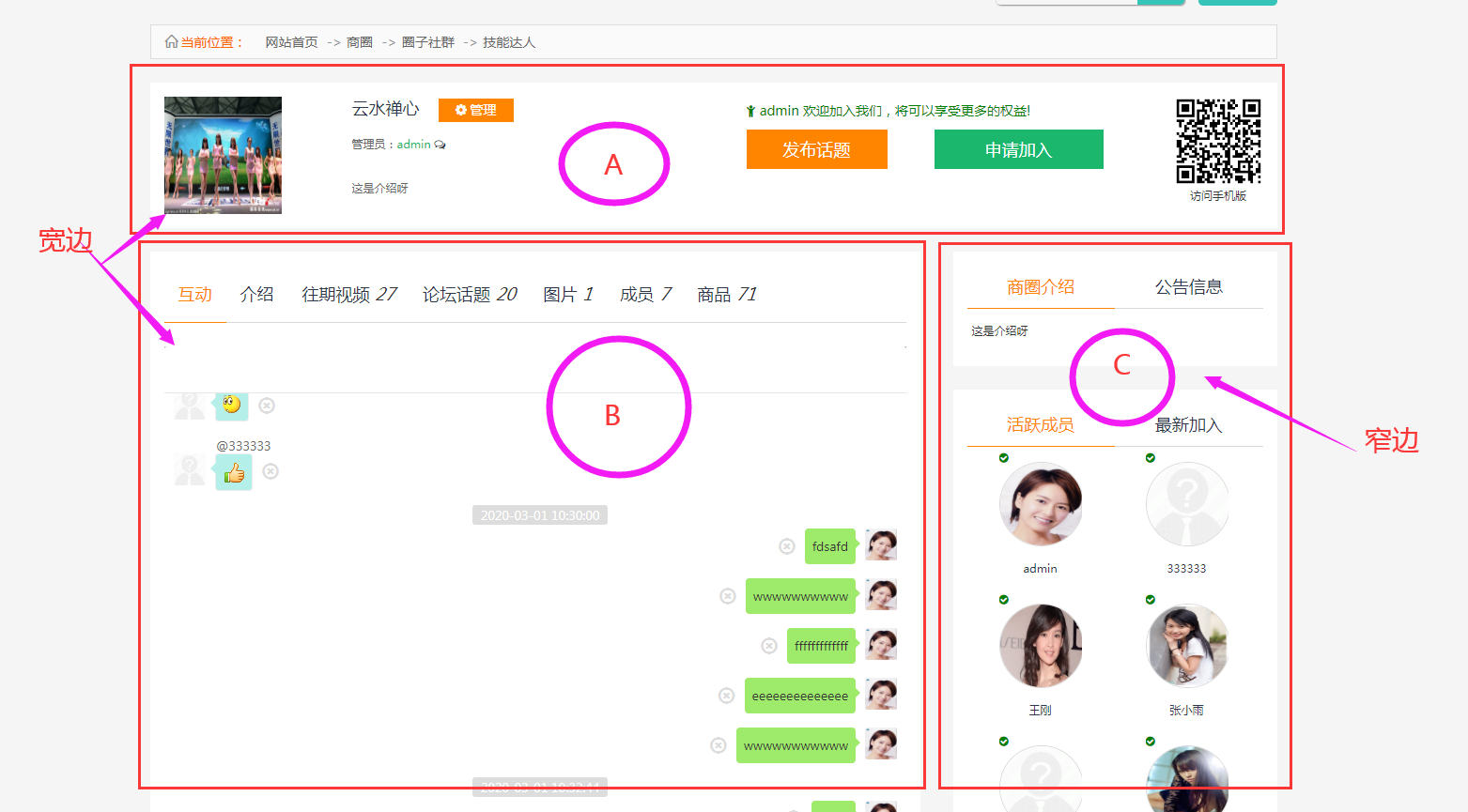
Task: Click the home icon in breadcrumb
Action: [x=171, y=42]
